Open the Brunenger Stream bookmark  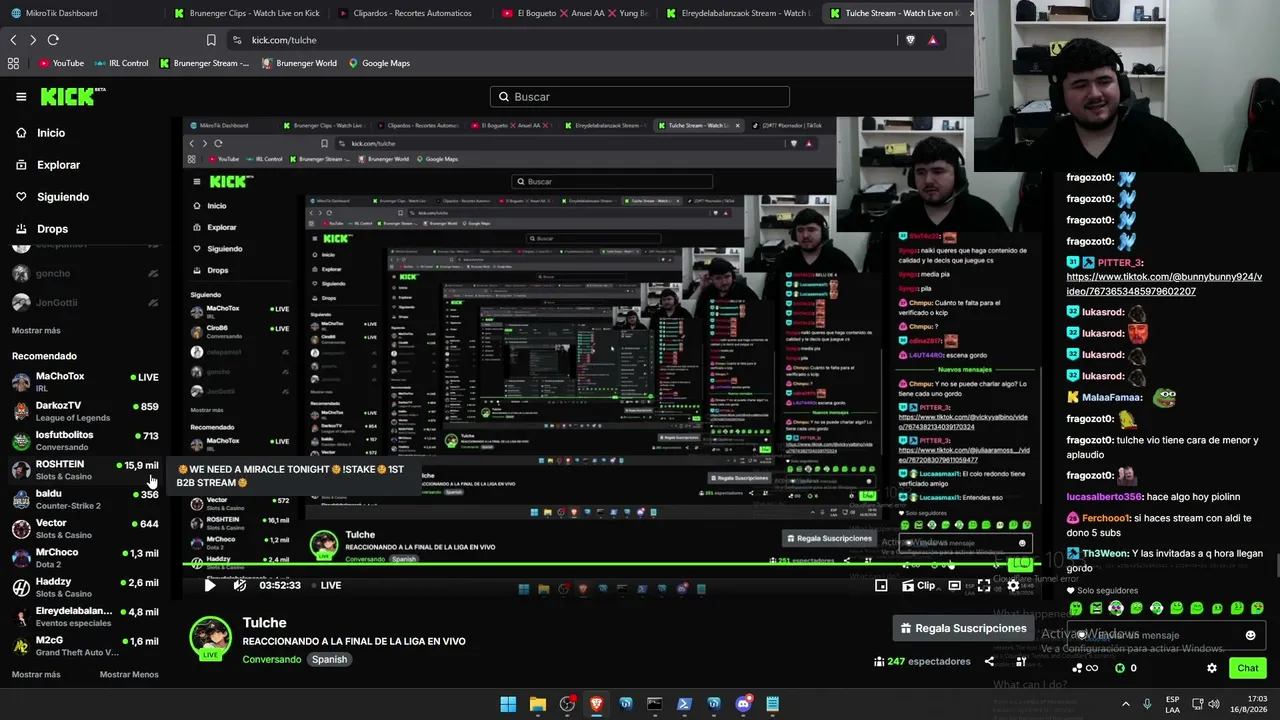tap(204, 63)
